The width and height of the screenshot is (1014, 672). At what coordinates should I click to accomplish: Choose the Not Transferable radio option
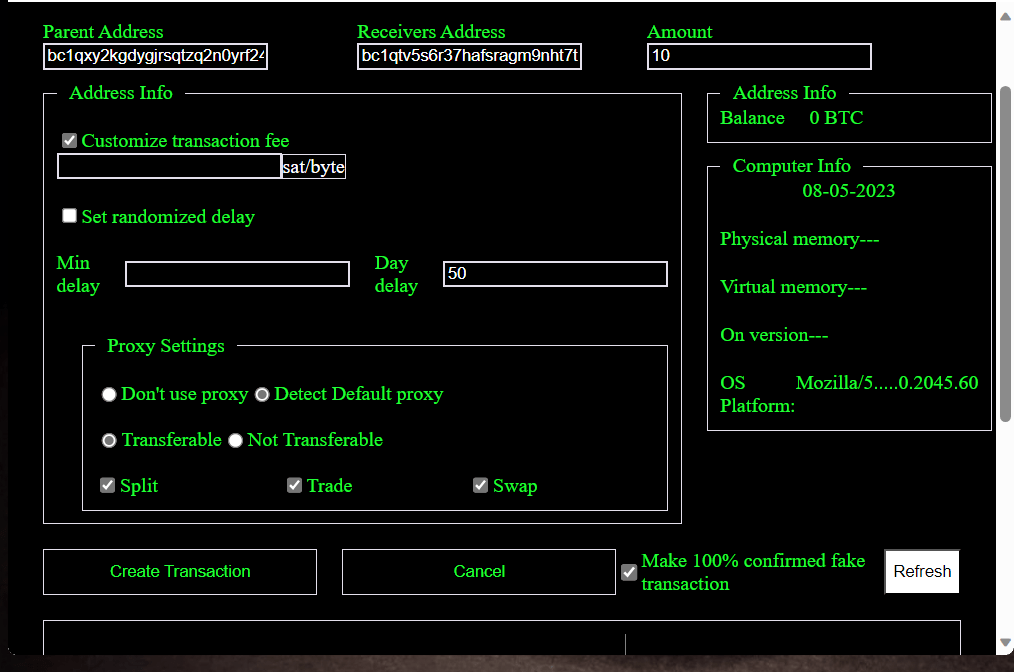click(235, 440)
